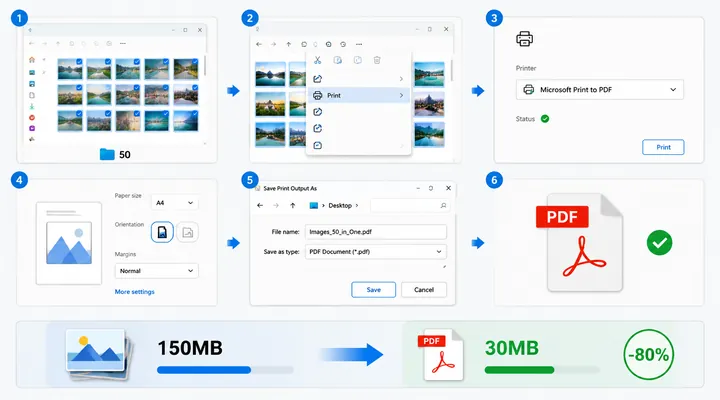Click the breadcrumb chevron after Desktop
Viewport: 720px width, 400px height.
357,205
